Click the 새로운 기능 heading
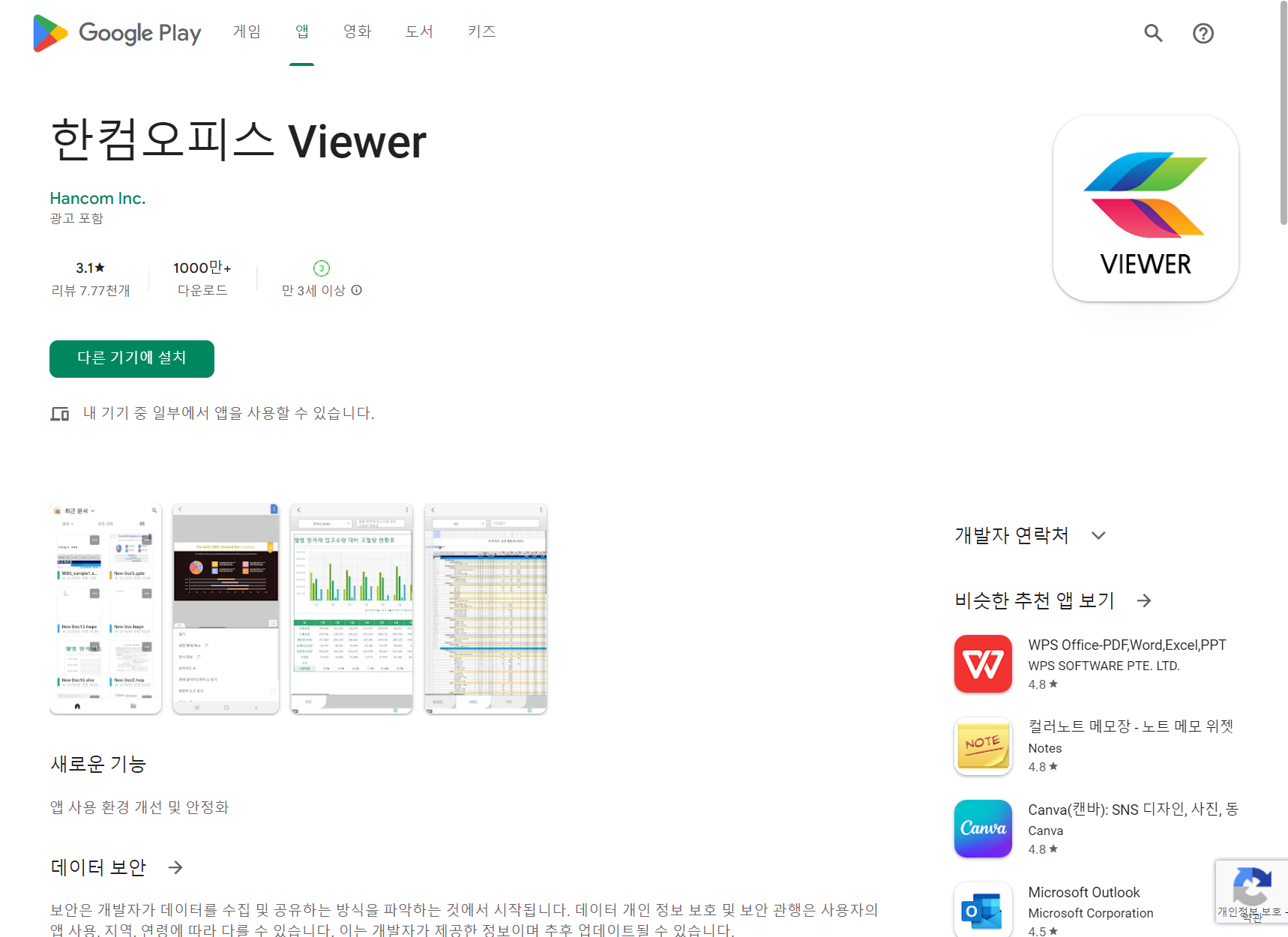Image resolution: width=1288 pixels, height=937 pixels. point(98,764)
